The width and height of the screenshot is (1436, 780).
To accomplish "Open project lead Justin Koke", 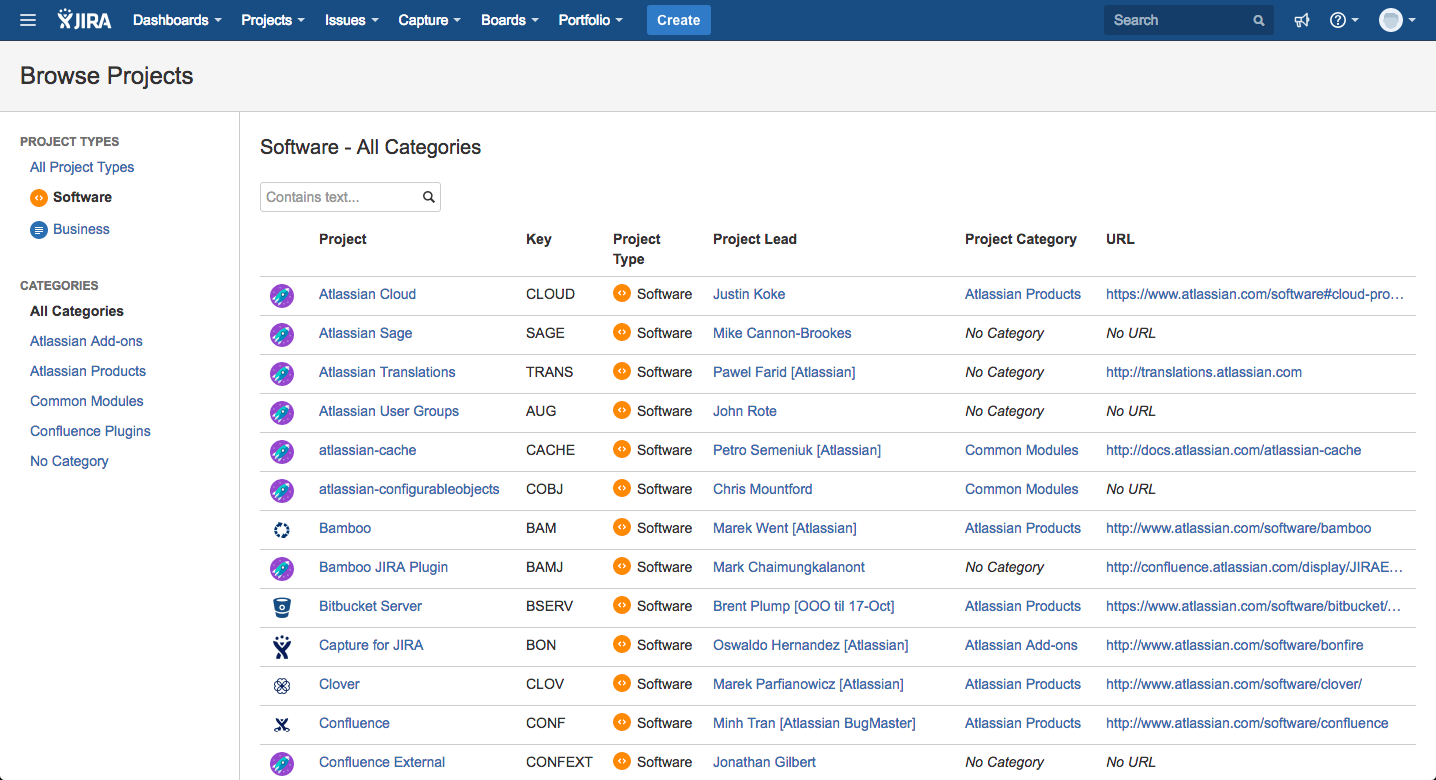I will 749,294.
